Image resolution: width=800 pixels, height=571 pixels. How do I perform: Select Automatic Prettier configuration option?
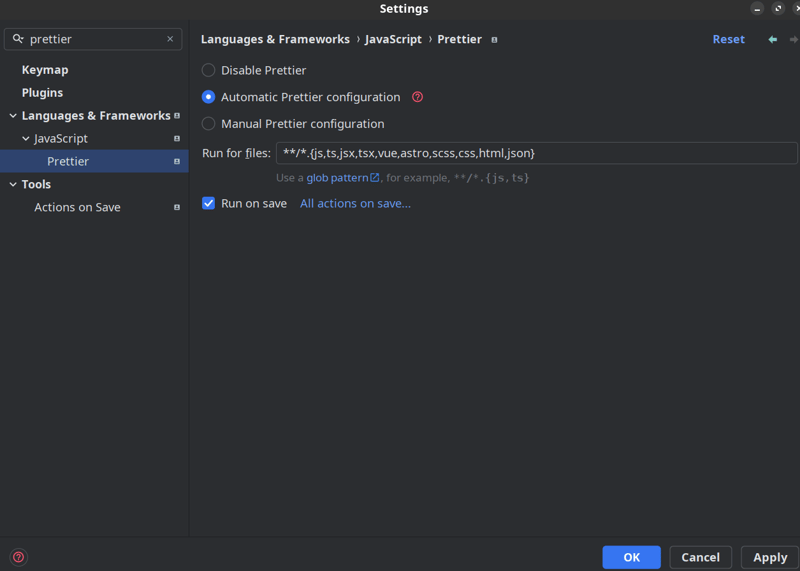(x=208, y=97)
